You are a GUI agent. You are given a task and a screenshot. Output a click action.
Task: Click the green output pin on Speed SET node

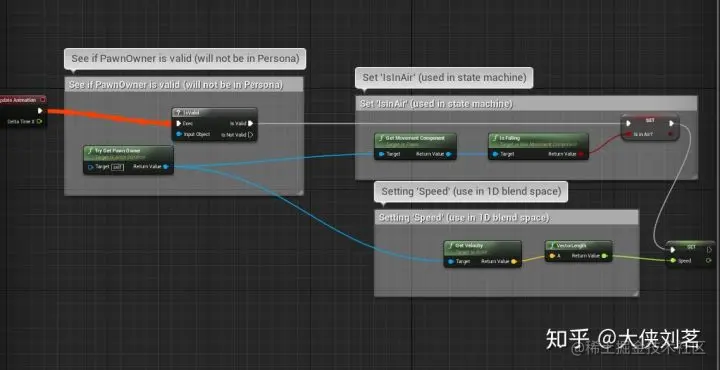coord(710,261)
